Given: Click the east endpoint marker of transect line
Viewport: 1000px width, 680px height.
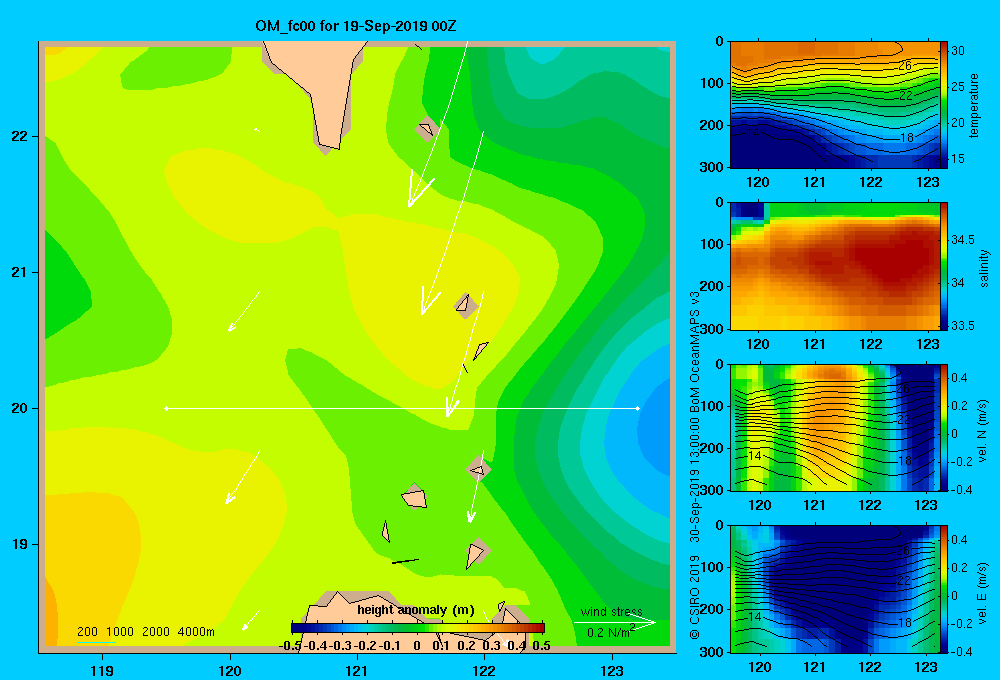Looking at the screenshot, I should click(x=638, y=408).
